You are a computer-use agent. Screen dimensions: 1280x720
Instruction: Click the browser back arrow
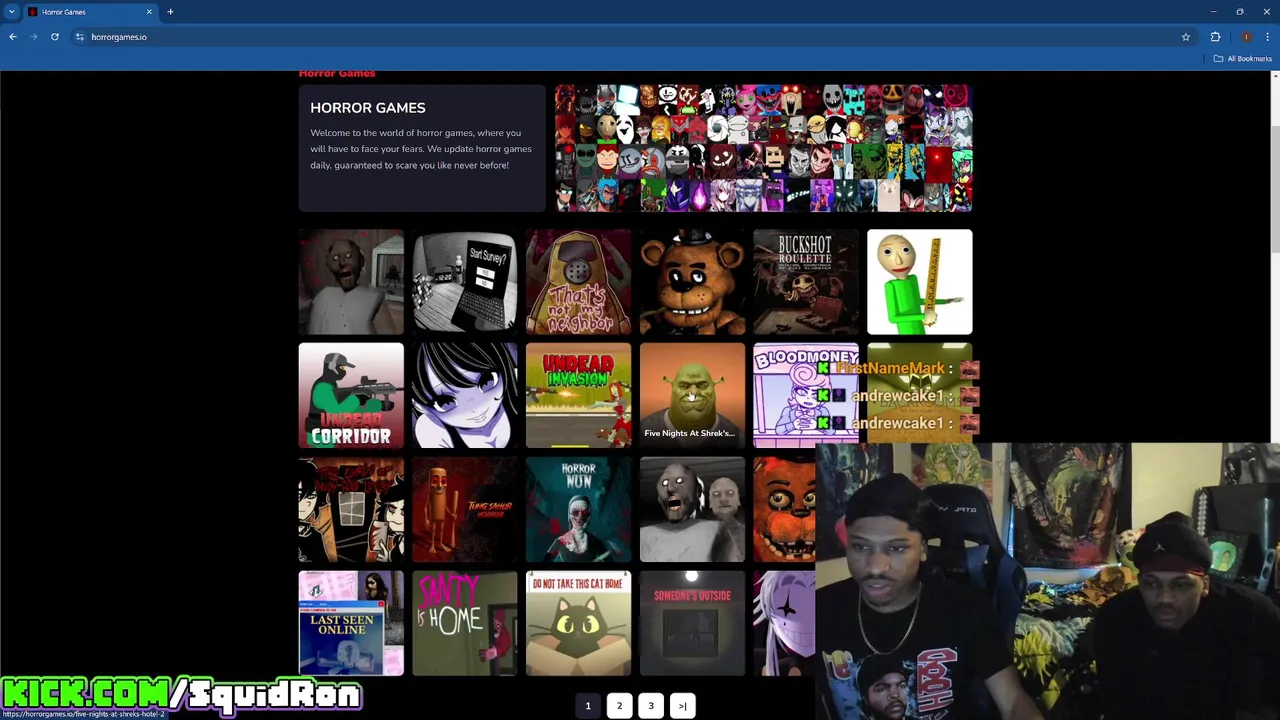[x=13, y=37]
